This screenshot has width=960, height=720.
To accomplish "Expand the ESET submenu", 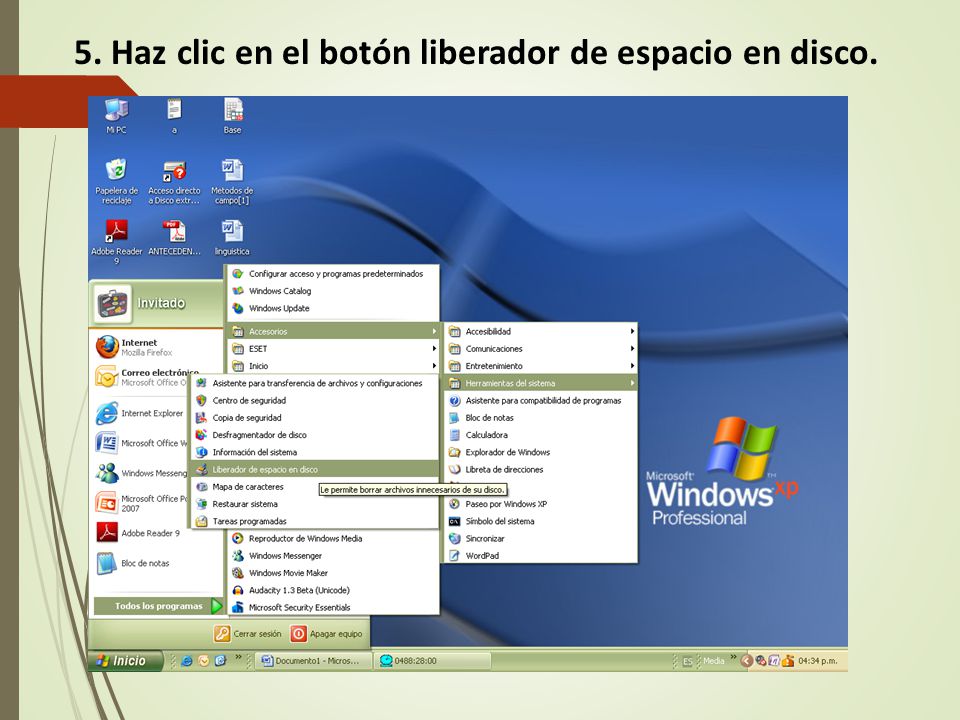I will coord(334,348).
